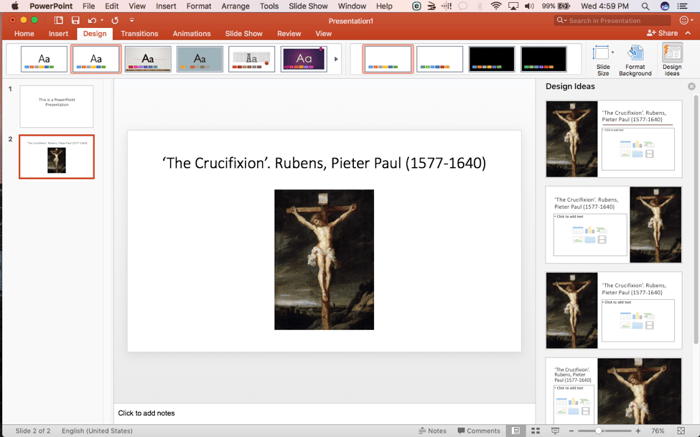Apply second design idea with right image
The image size is (700, 437).
click(x=614, y=225)
